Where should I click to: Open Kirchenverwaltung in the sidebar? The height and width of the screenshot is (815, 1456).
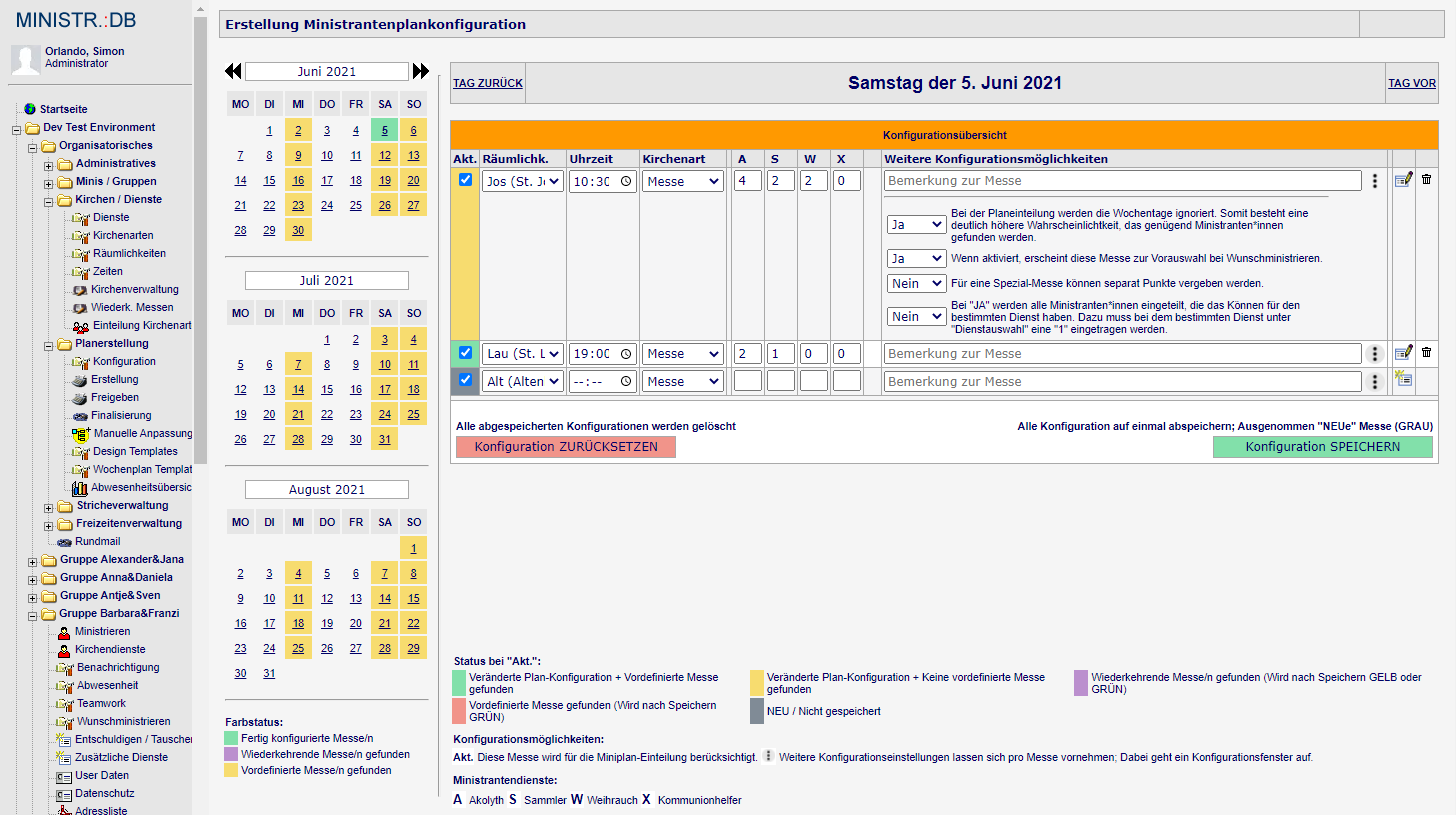click(x=135, y=289)
